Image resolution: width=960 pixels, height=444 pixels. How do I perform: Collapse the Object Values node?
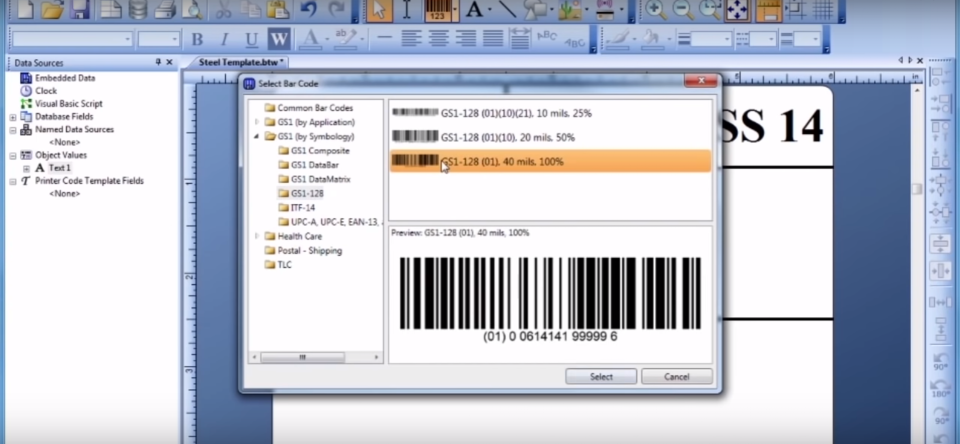pos(13,156)
